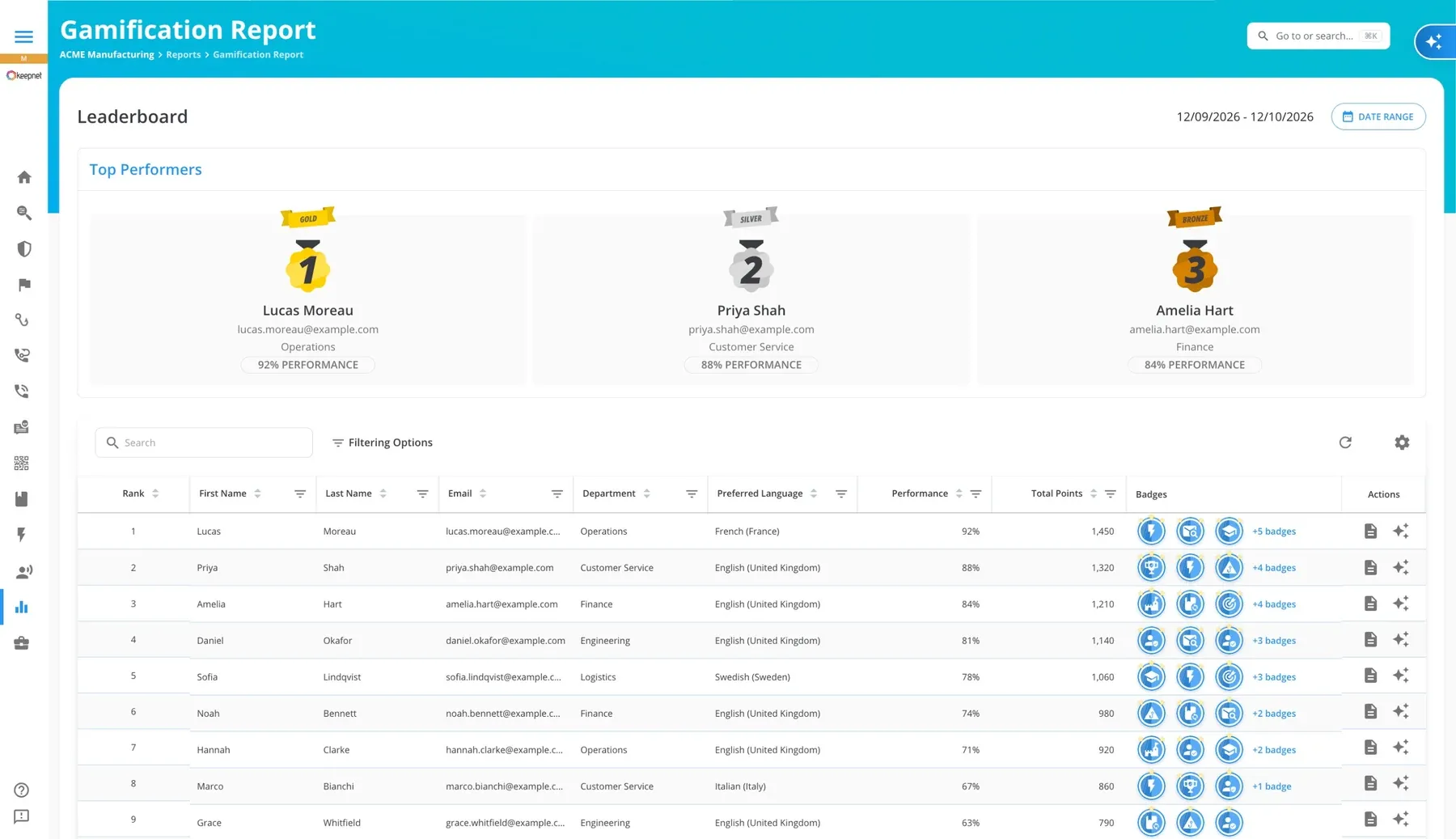Click Amelia Hart bronze performer card
Image resolution: width=1456 pixels, height=839 pixels.
[x=1195, y=299]
